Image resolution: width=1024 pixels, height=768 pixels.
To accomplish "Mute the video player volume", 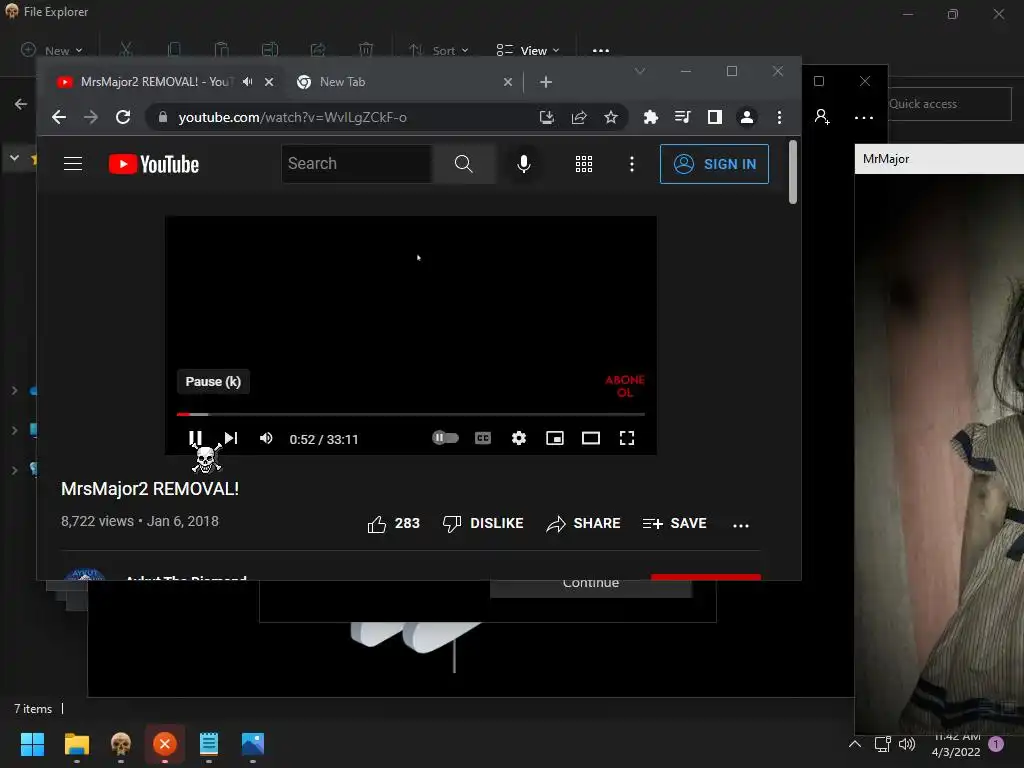I will [266, 438].
